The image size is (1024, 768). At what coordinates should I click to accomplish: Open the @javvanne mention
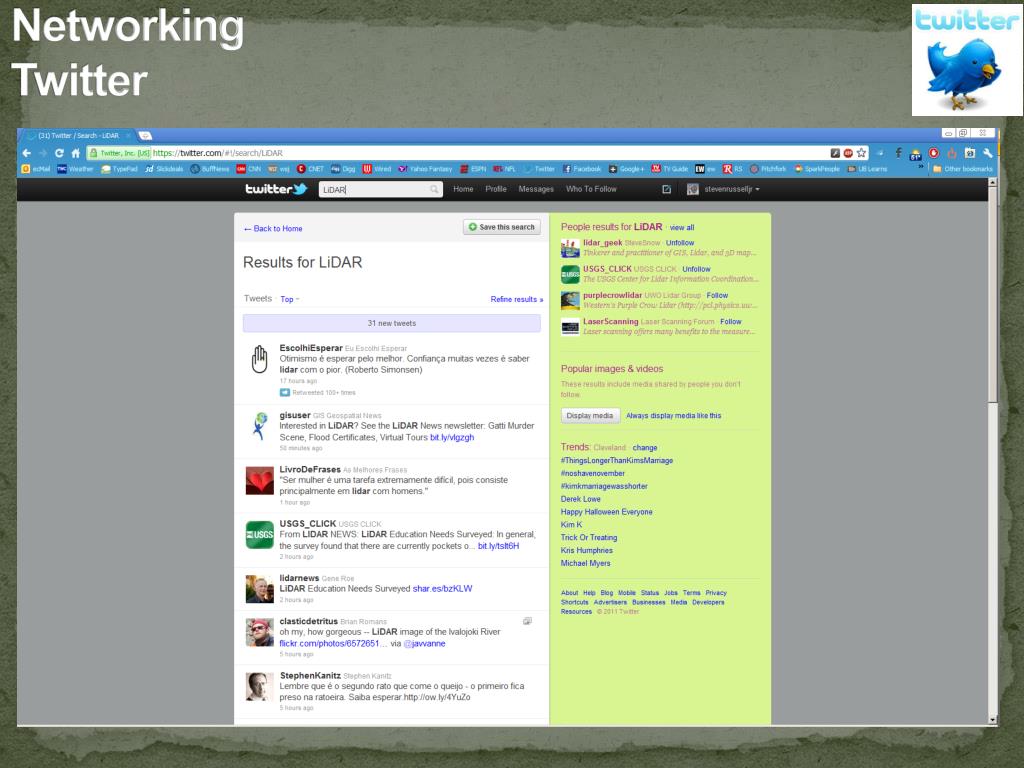[424, 644]
